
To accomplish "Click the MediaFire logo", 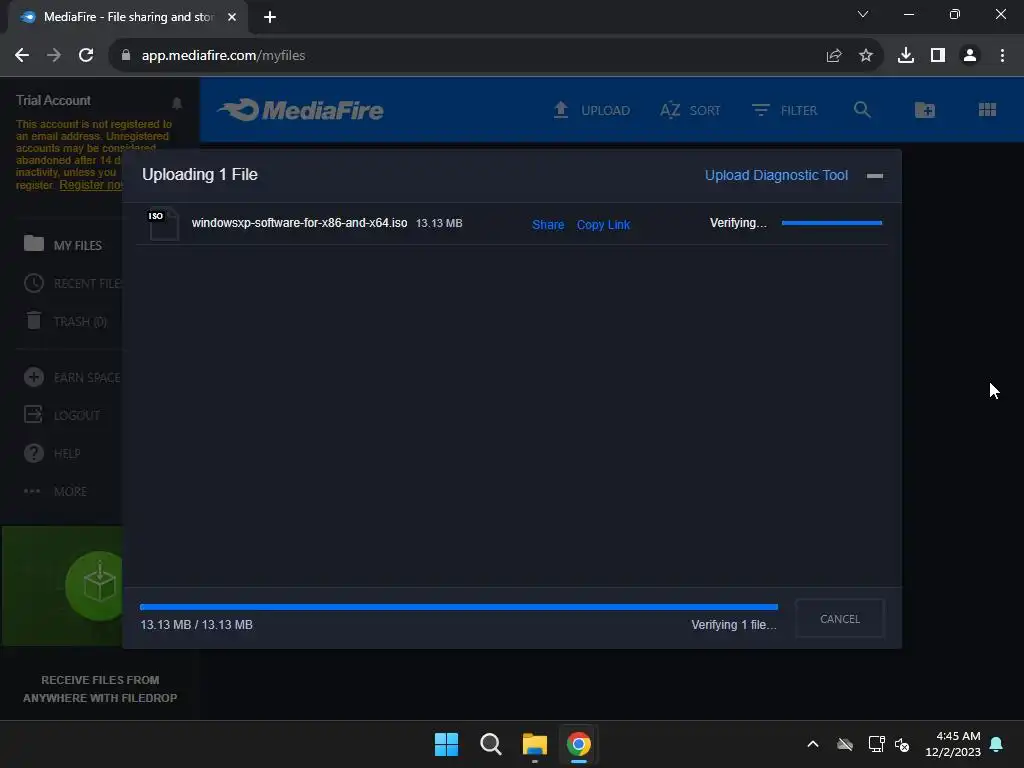I will coord(300,110).
